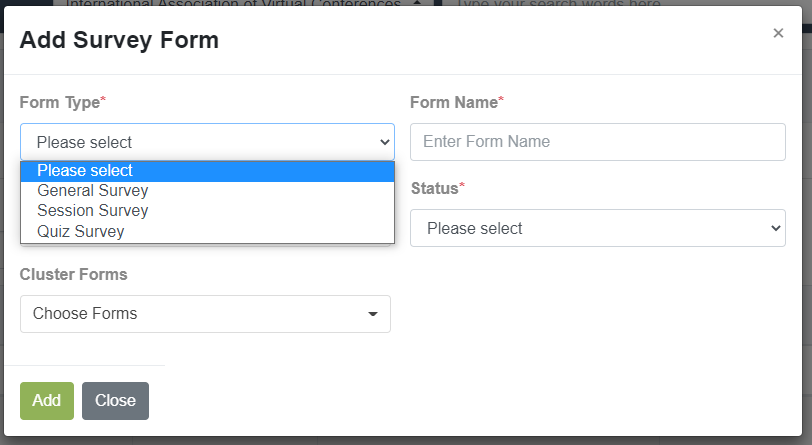
Task: Click the Status dropdown chevron arrow
Action: coord(775,228)
